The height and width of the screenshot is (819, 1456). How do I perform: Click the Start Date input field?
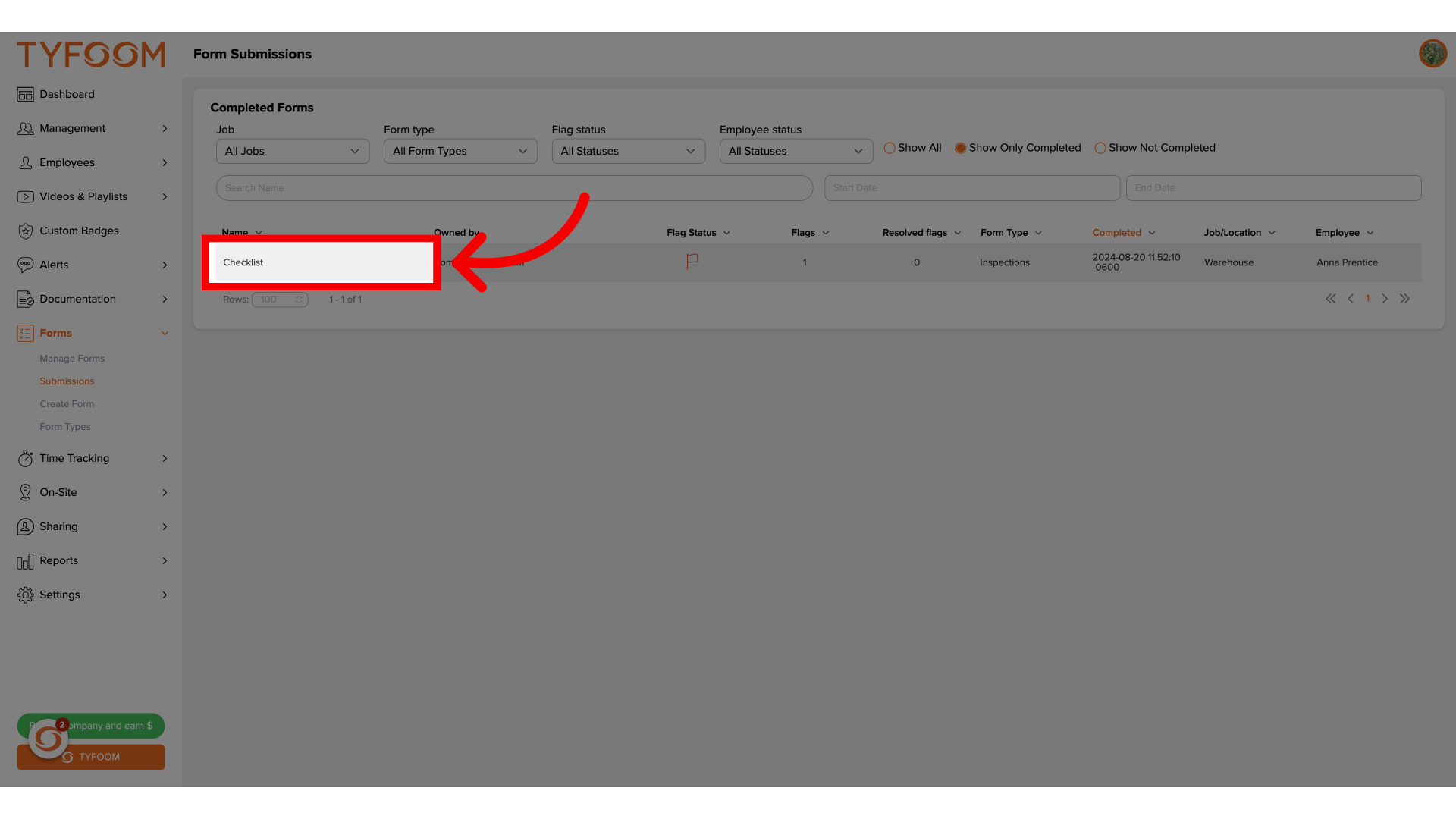pyautogui.click(x=971, y=187)
